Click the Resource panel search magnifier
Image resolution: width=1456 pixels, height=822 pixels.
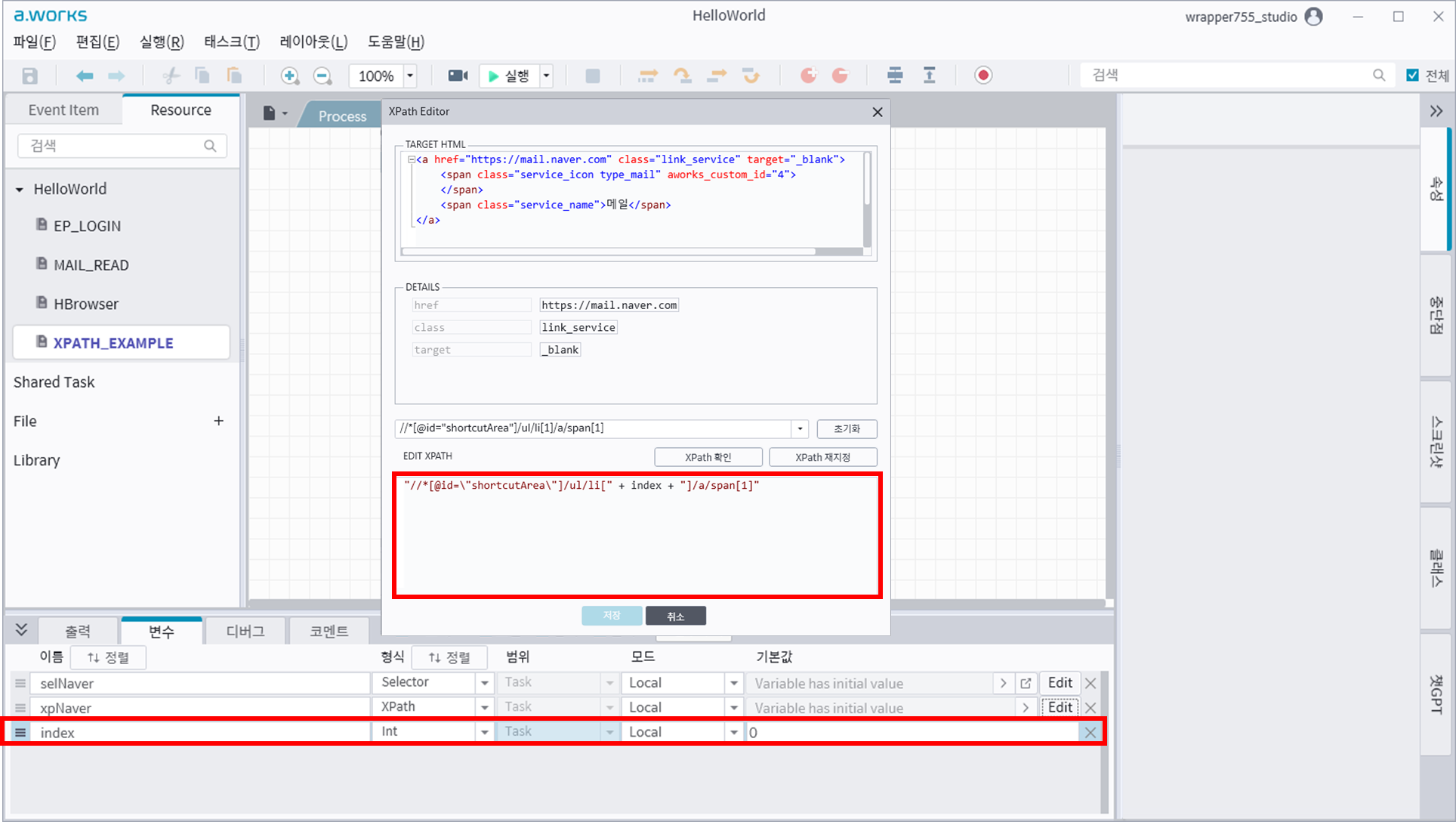pyautogui.click(x=210, y=146)
